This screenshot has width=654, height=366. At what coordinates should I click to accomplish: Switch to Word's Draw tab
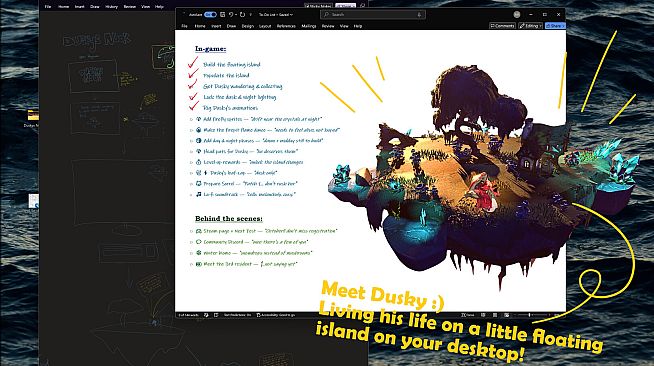click(x=231, y=26)
